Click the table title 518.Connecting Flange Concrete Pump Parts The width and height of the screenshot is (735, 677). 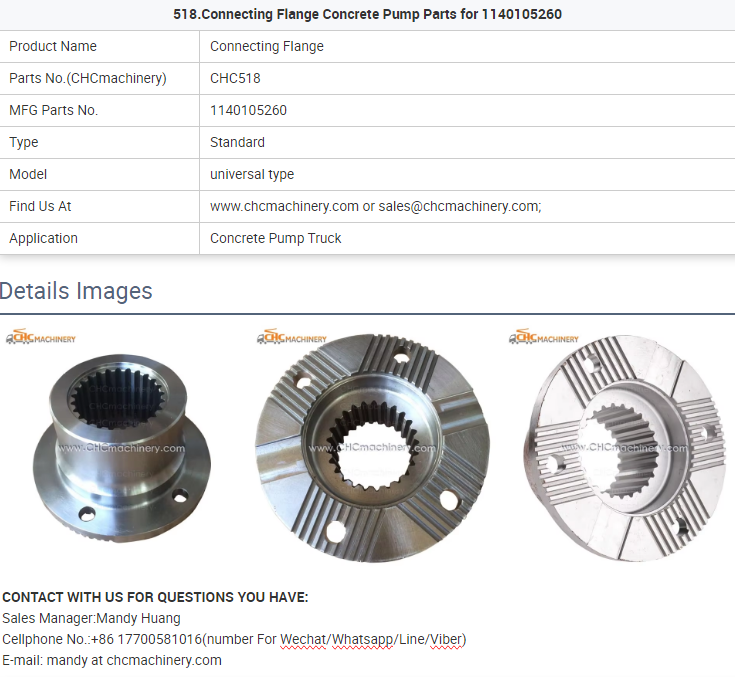pyautogui.click(x=367, y=14)
